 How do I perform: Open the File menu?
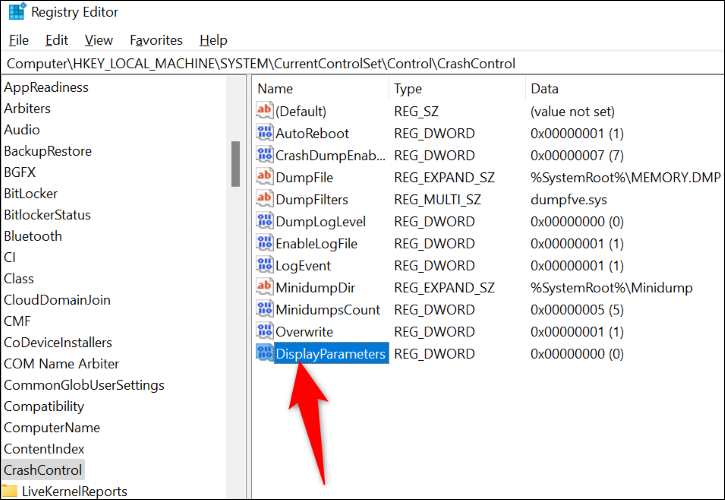18,40
